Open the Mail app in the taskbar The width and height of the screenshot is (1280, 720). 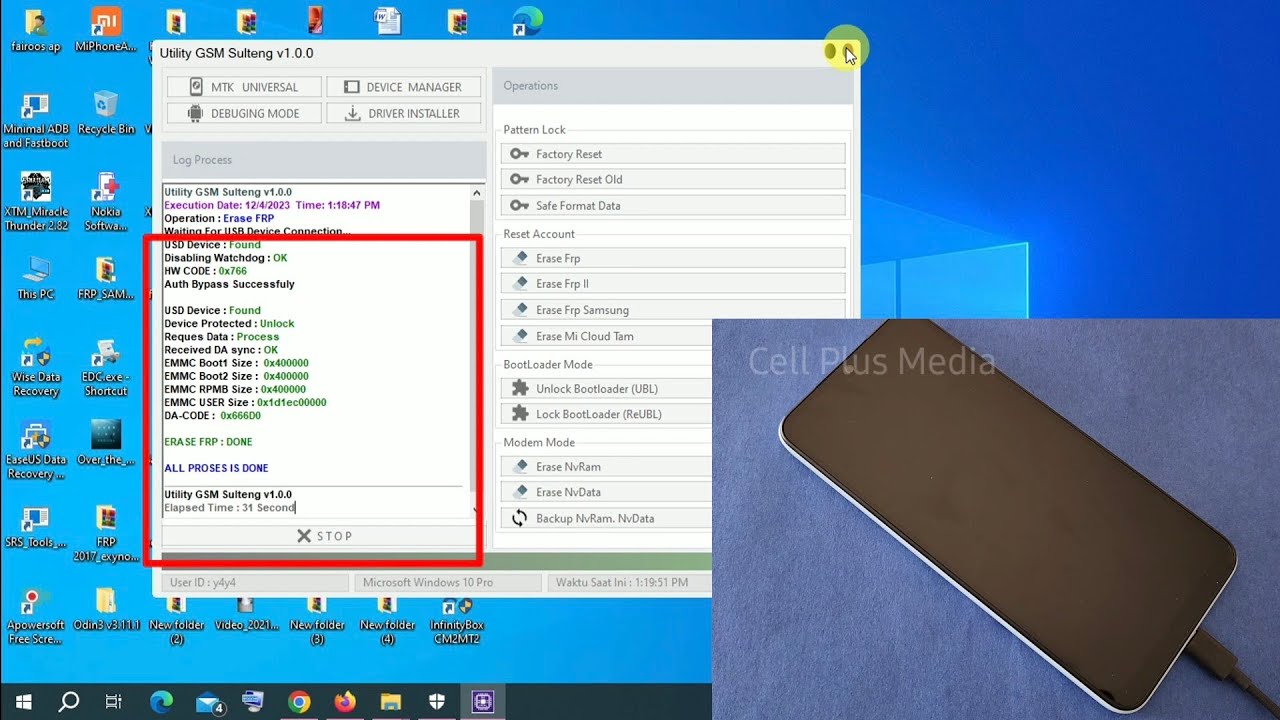point(207,701)
